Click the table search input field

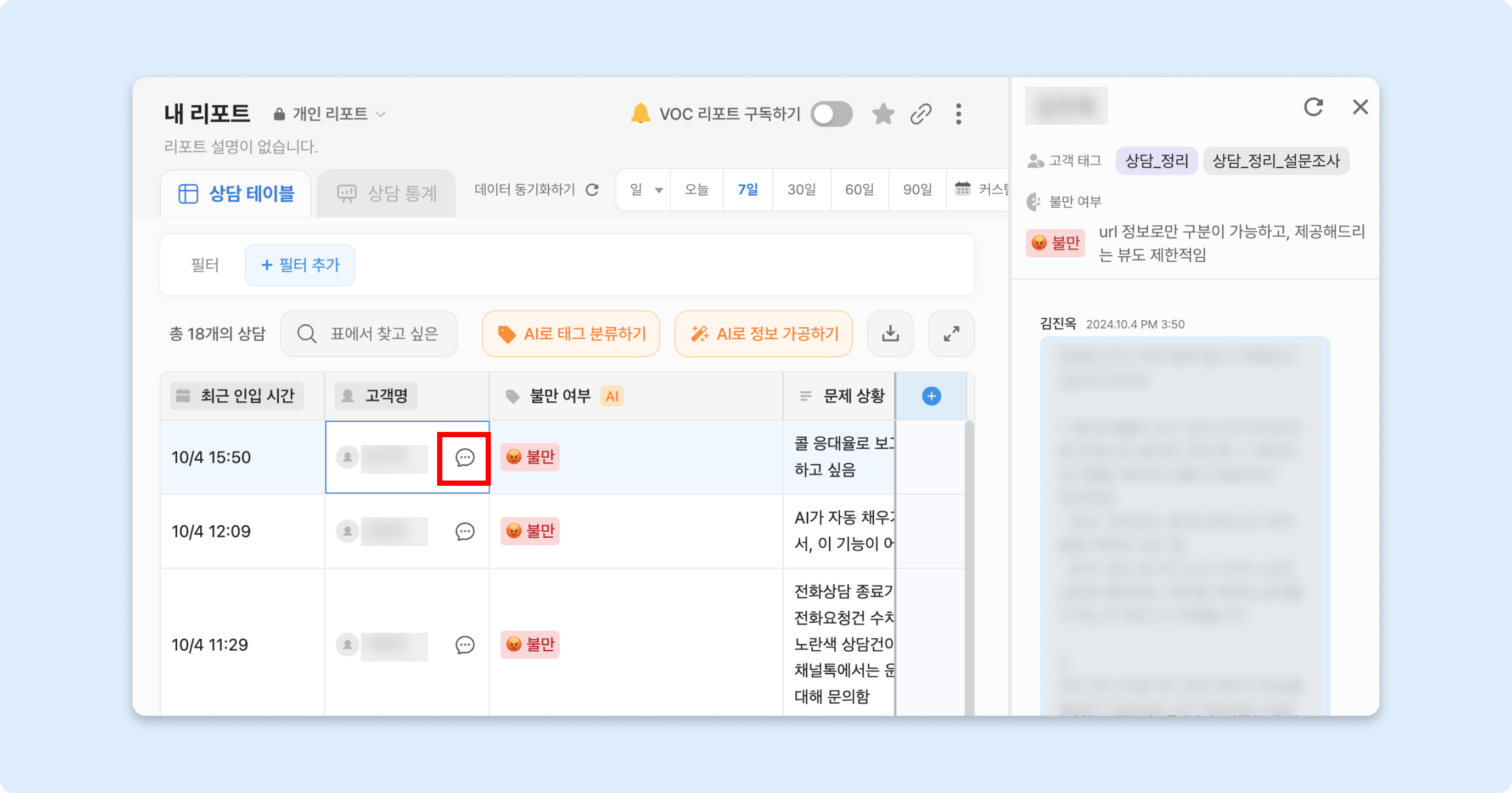(x=369, y=333)
